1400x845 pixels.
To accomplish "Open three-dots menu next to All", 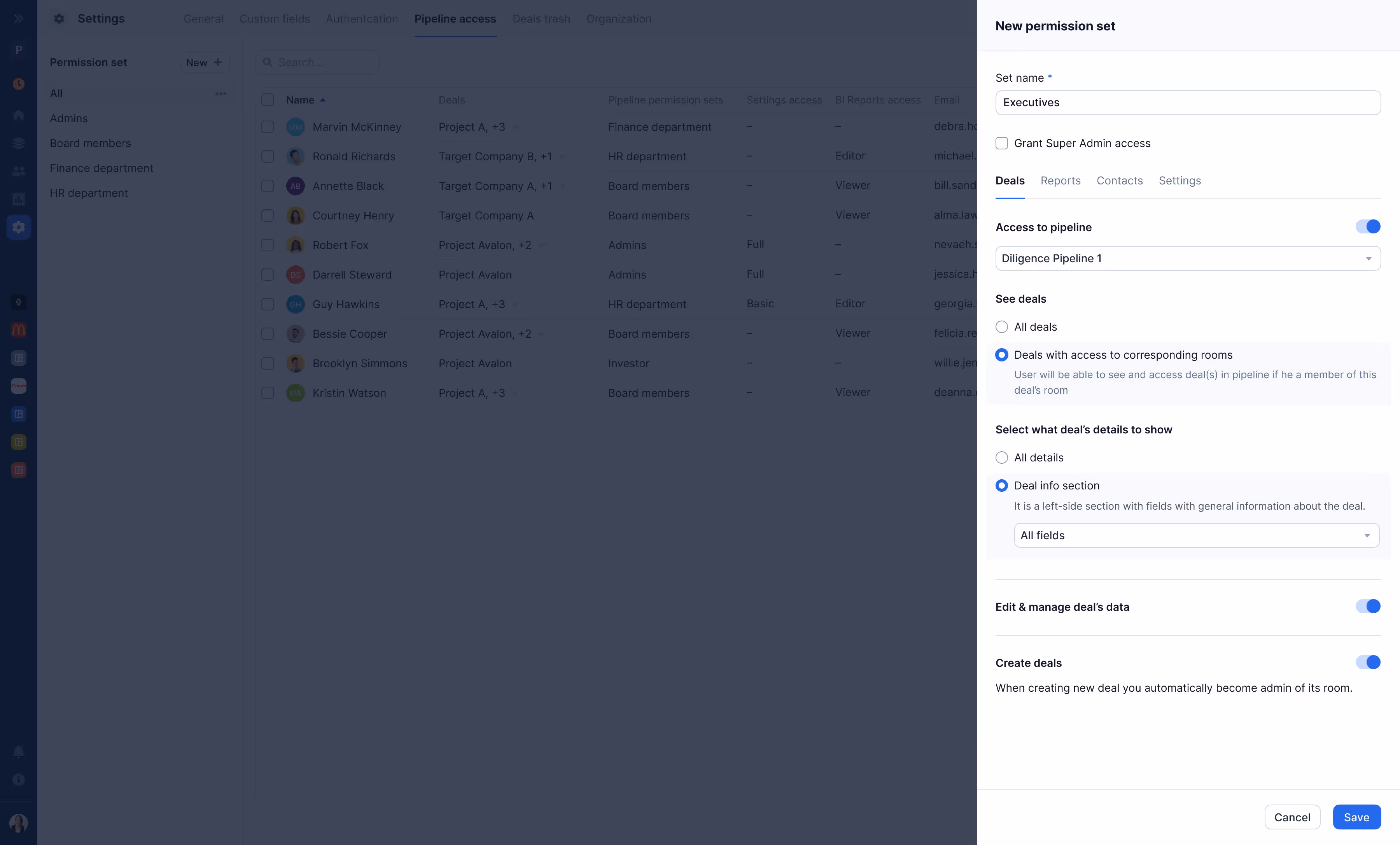I will tap(220, 94).
